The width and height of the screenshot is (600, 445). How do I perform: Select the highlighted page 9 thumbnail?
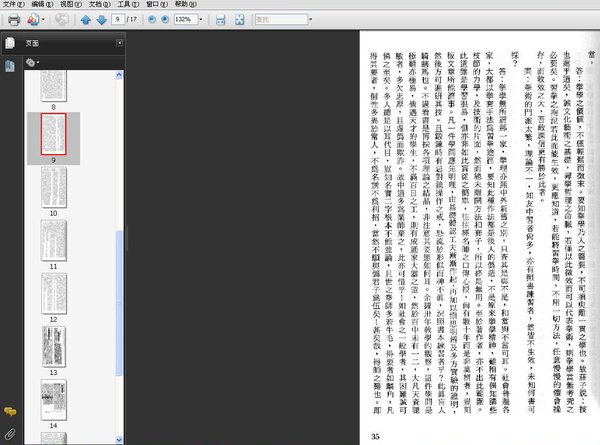point(54,134)
